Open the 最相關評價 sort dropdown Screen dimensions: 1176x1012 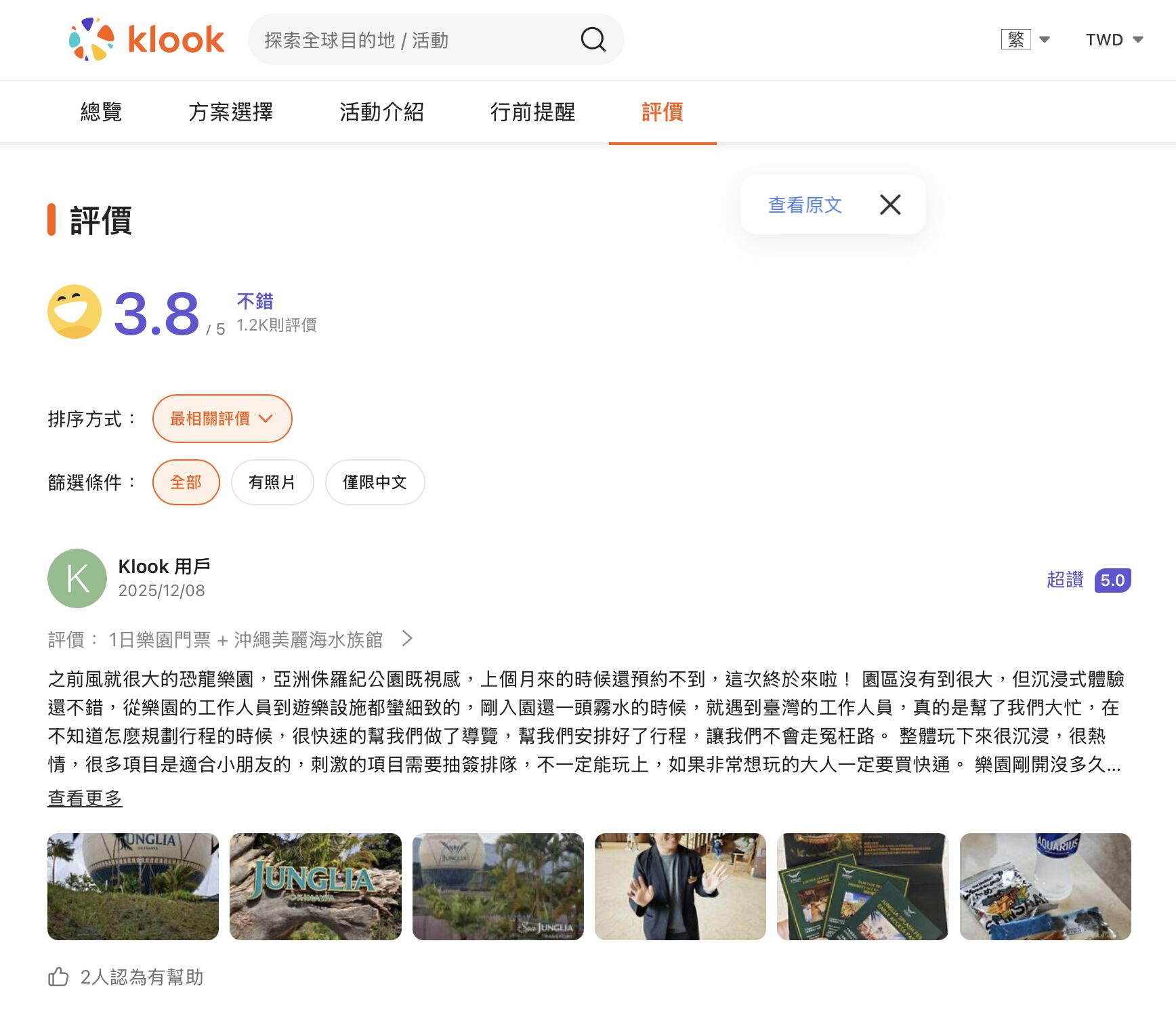tap(222, 419)
